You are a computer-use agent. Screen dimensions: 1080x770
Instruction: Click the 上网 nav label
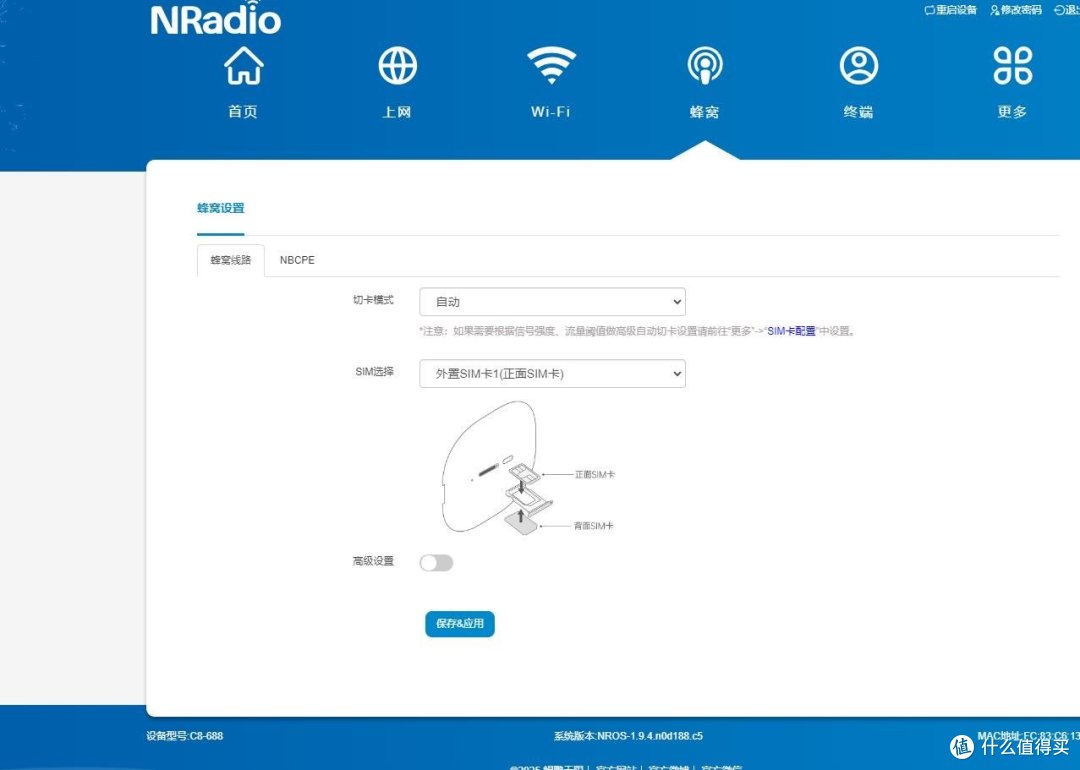click(397, 112)
